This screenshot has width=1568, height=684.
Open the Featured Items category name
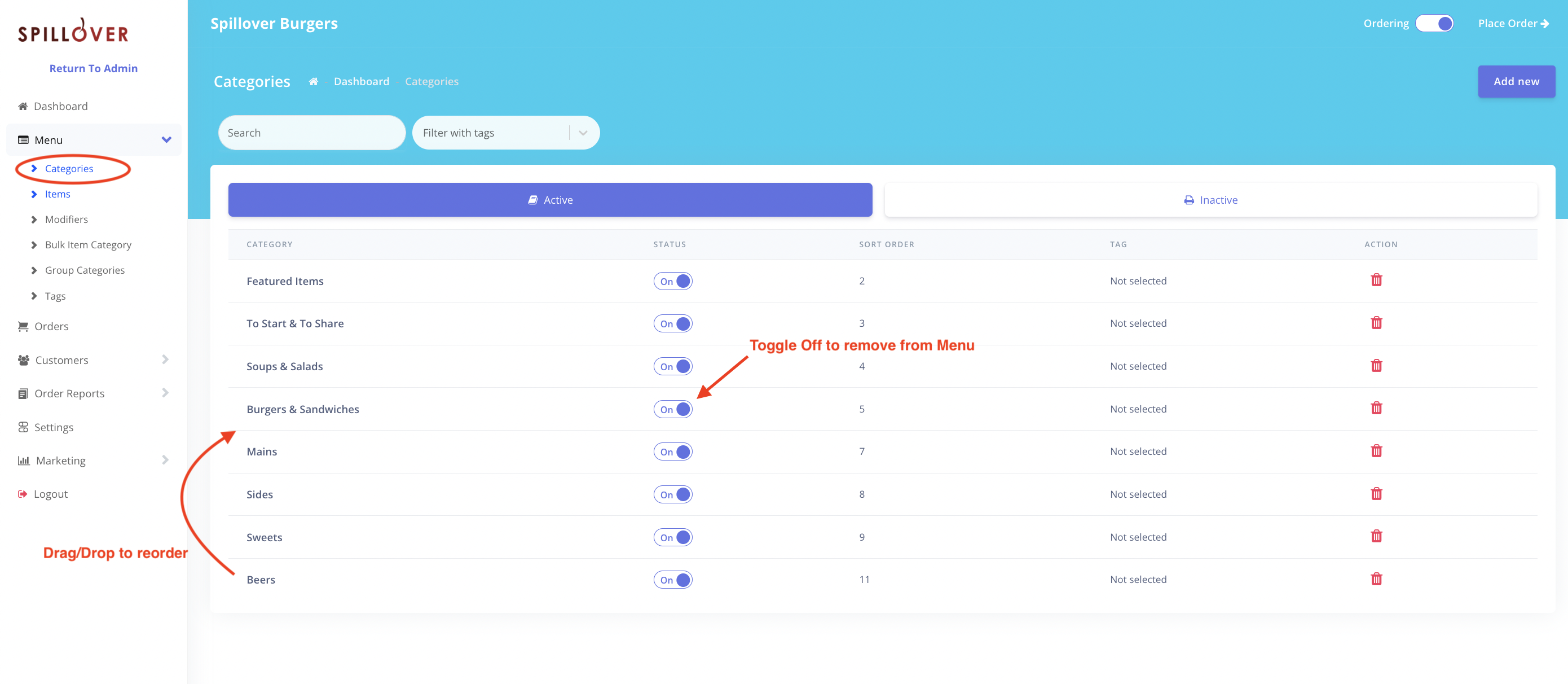285,281
